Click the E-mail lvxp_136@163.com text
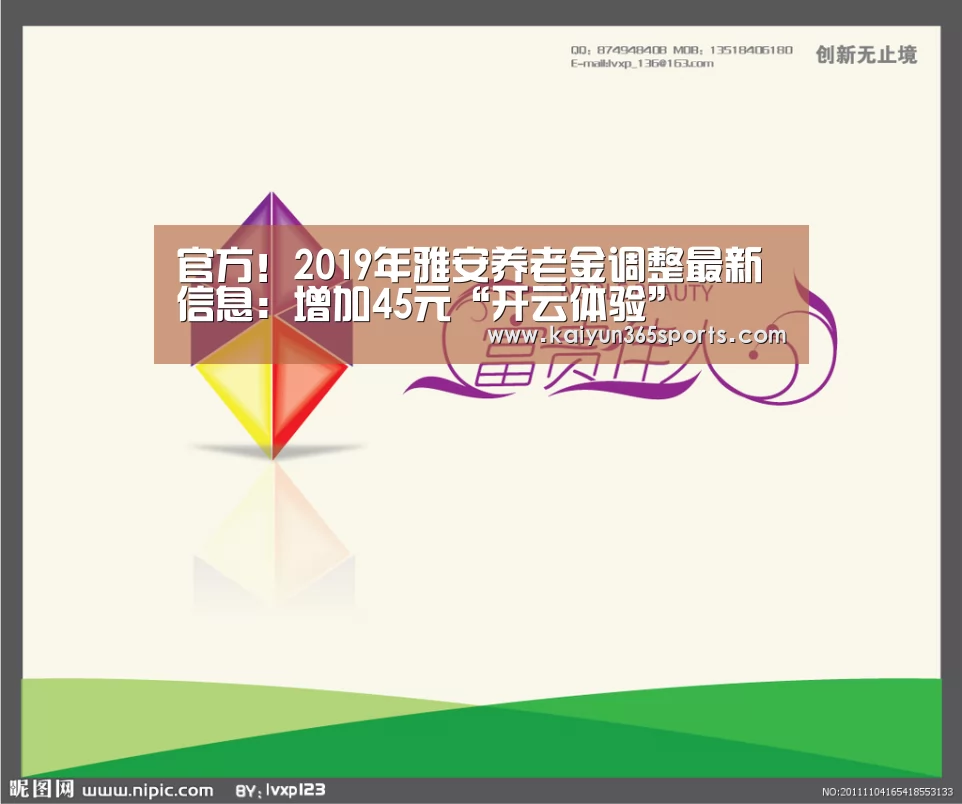Image resolution: width=962 pixels, height=804 pixels. (642, 63)
